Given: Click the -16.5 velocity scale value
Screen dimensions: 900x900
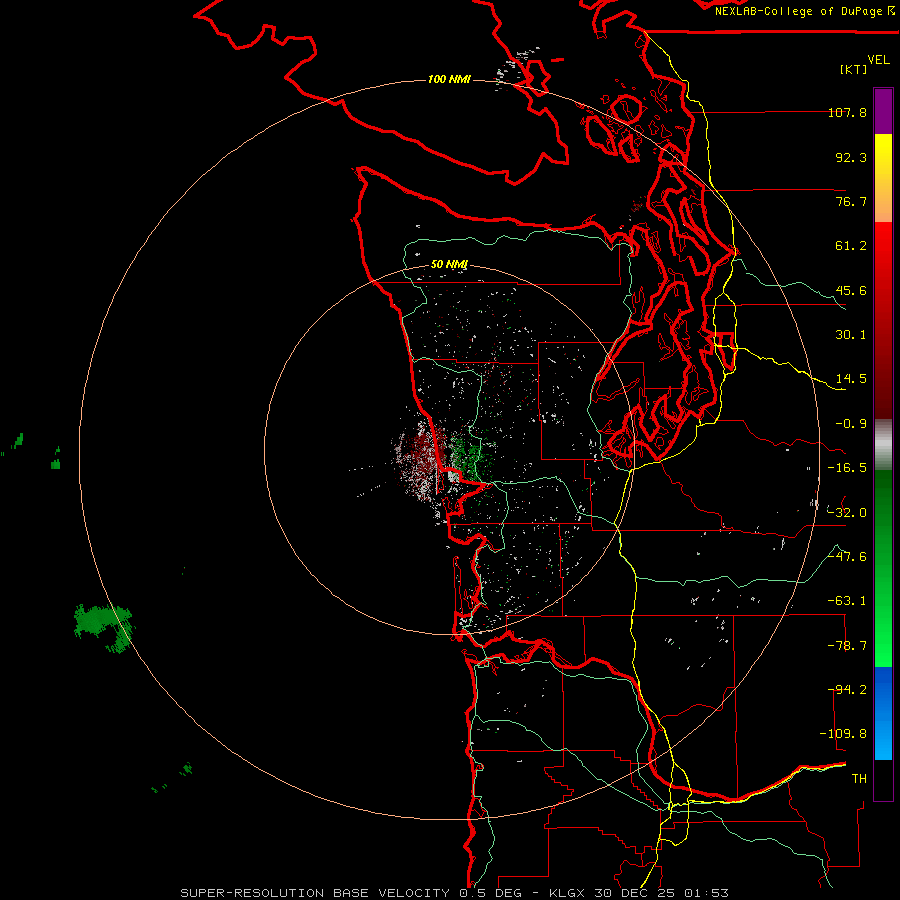Looking at the screenshot, I should 847,468.
